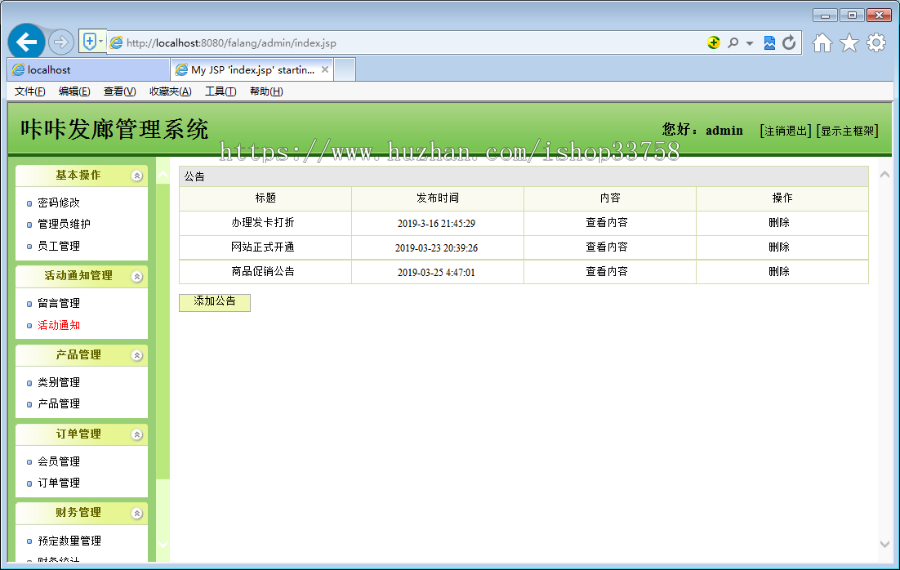
Task: Collapse the 财务管理 section chevron
Action: pyautogui.click(x=137, y=513)
